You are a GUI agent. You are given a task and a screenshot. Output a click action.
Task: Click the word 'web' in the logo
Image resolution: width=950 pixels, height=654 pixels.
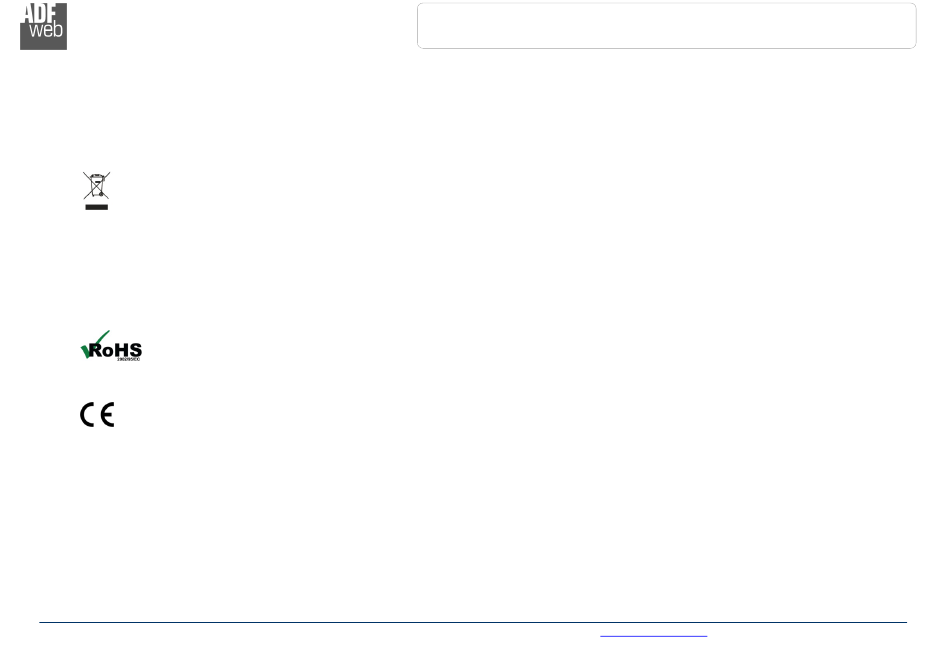tap(46, 30)
